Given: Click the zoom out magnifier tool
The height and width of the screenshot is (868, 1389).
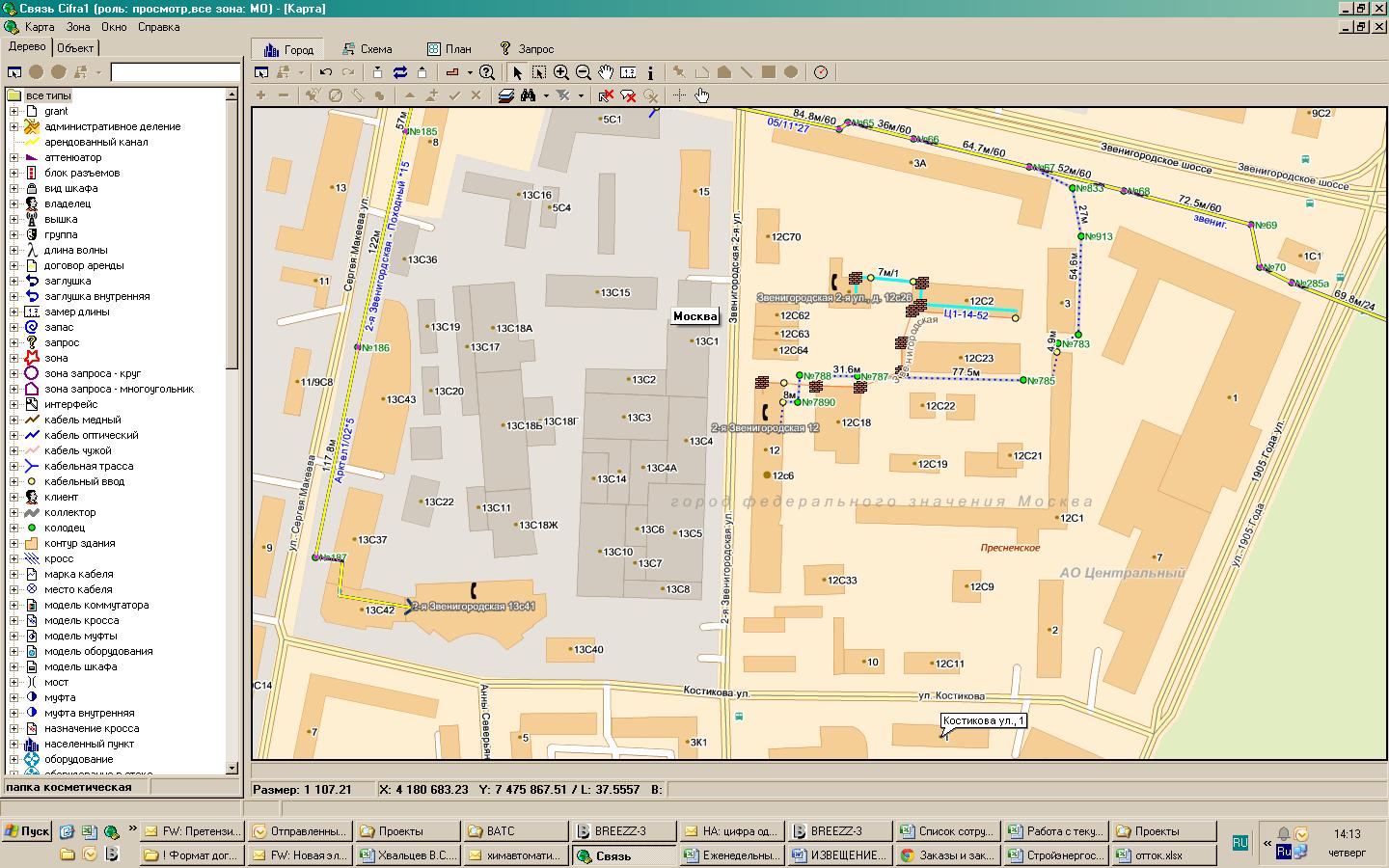Looking at the screenshot, I should tap(583, 72).
